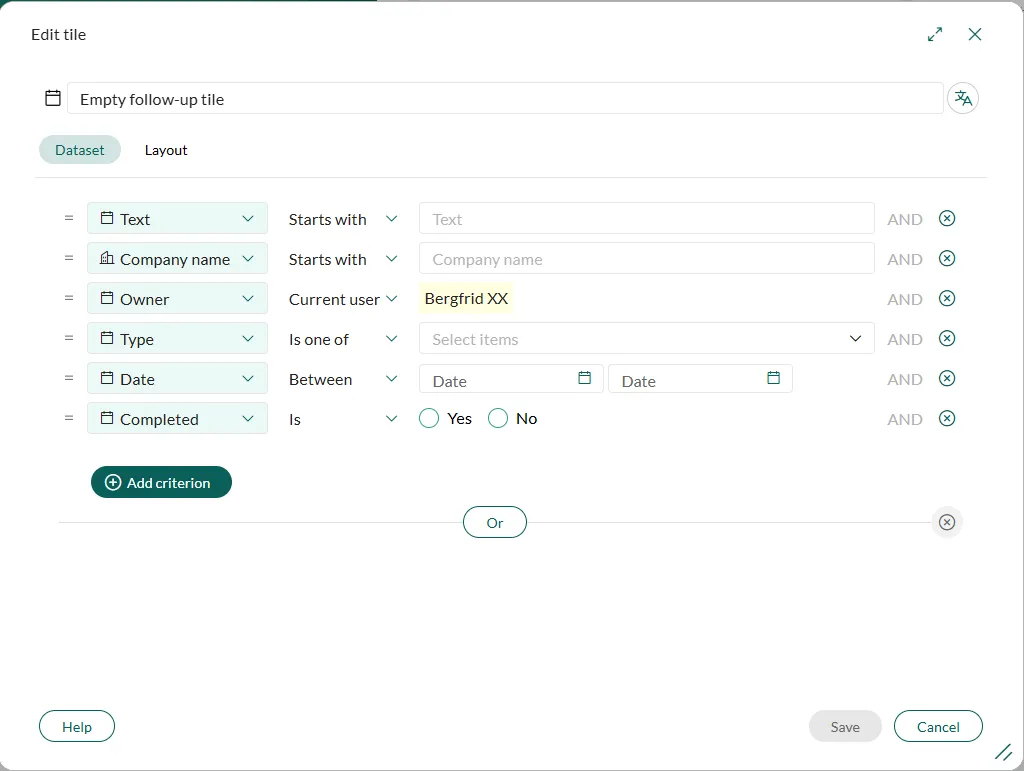Click the Cancel button
This screenshot has height=771, width=1024.
938,727
